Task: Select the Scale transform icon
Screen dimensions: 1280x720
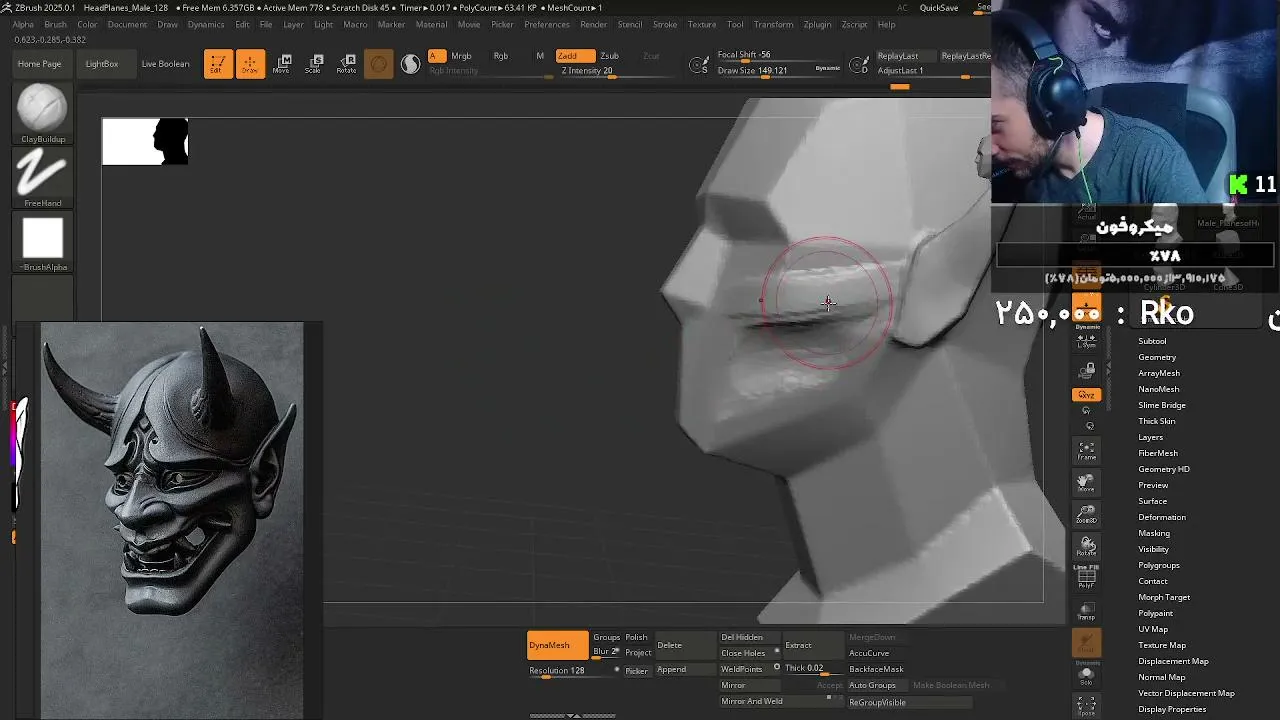Action: pyautogui.click(x=314, y=64)
